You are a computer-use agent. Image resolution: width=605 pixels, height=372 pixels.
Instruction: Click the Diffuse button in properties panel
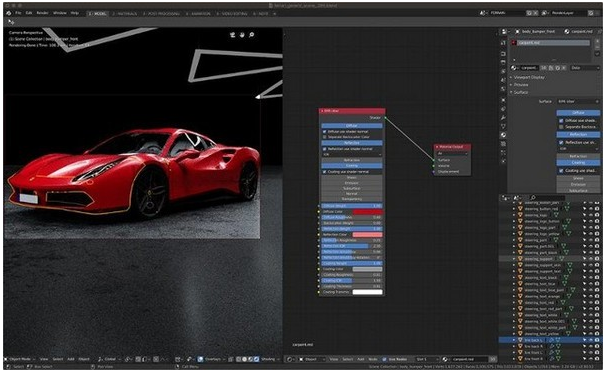[578, 113]
